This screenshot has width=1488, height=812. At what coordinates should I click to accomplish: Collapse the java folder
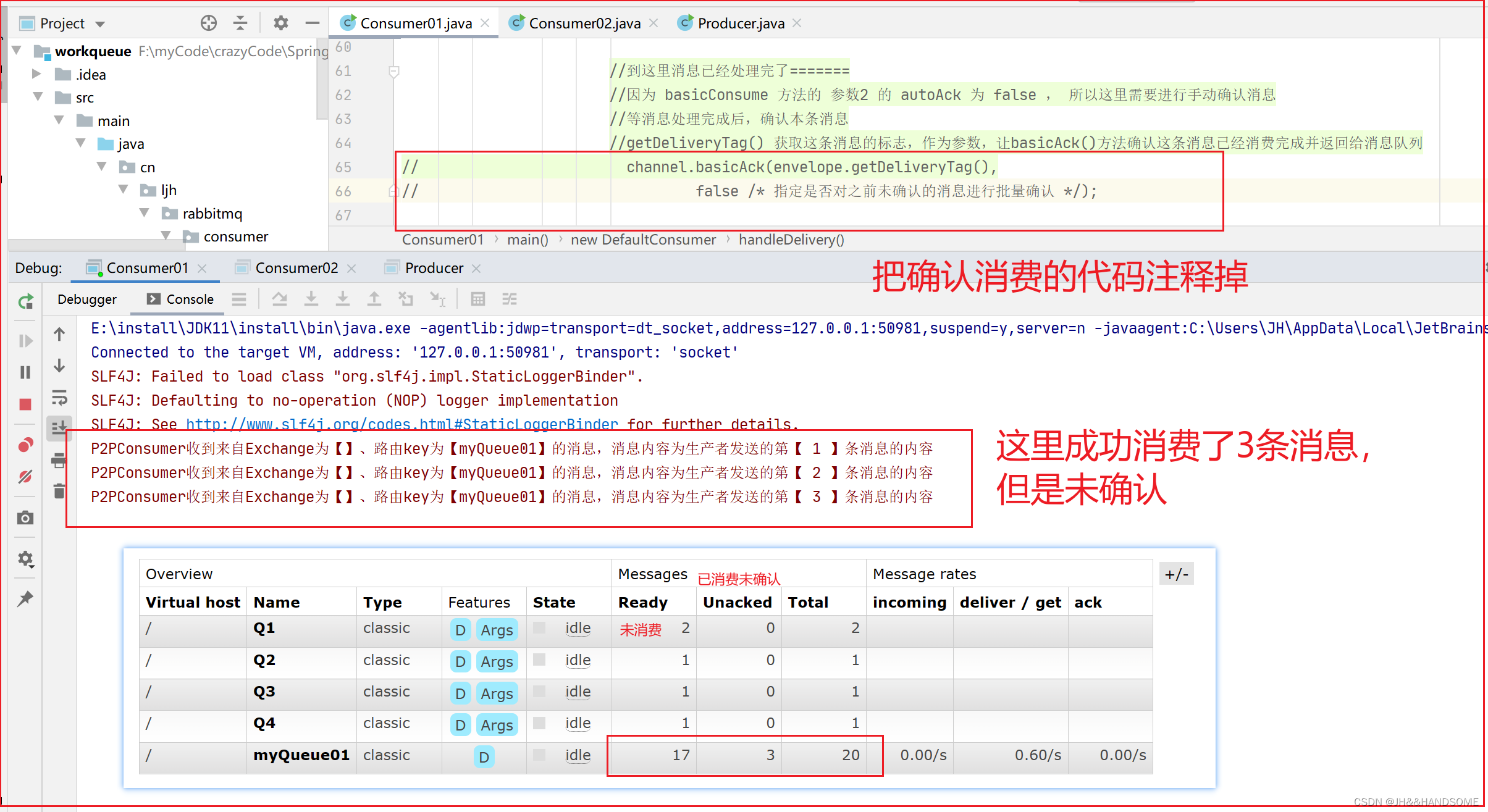(x=81, y=143)
